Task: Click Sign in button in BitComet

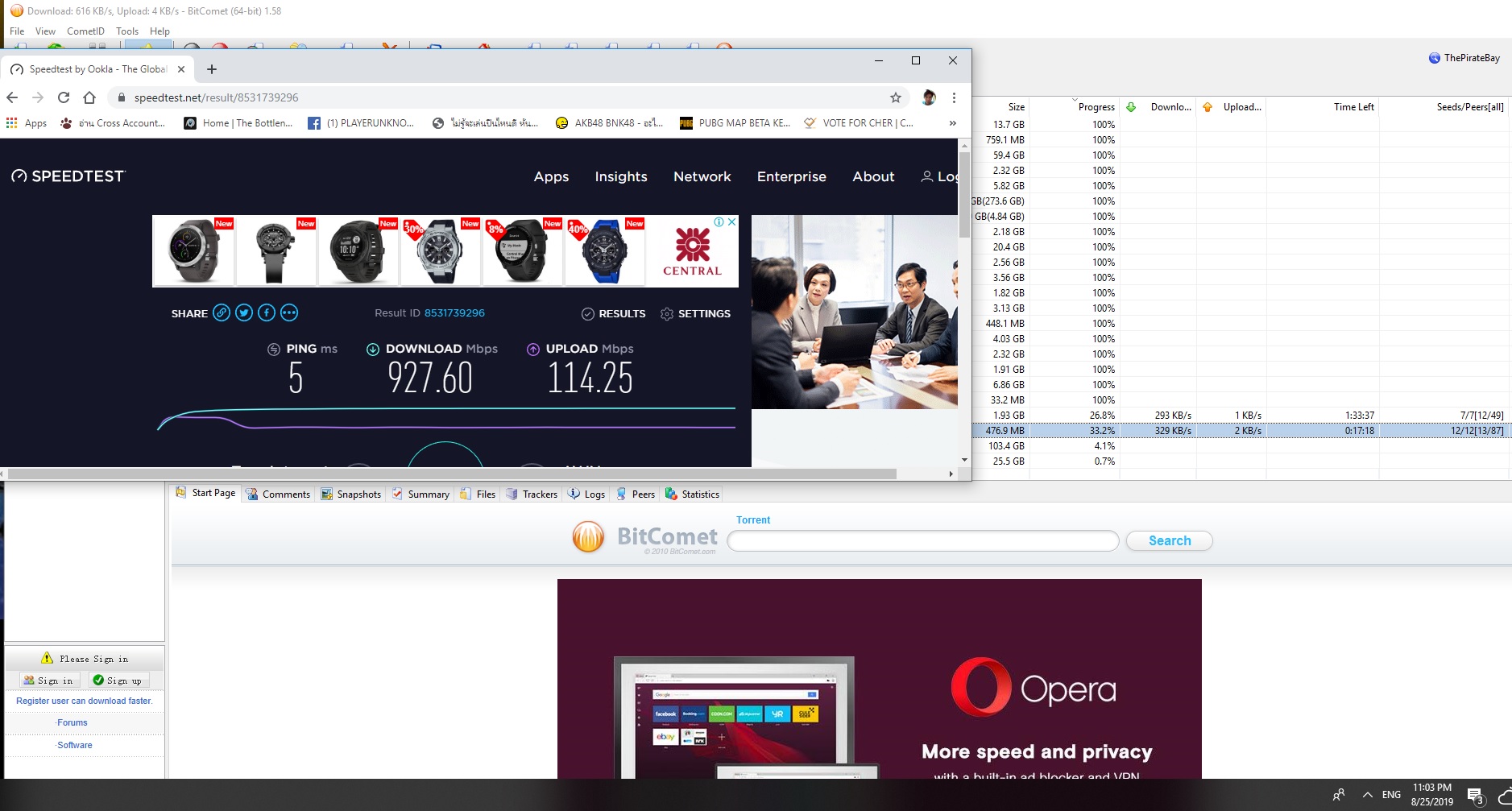Action: point(48,681)
